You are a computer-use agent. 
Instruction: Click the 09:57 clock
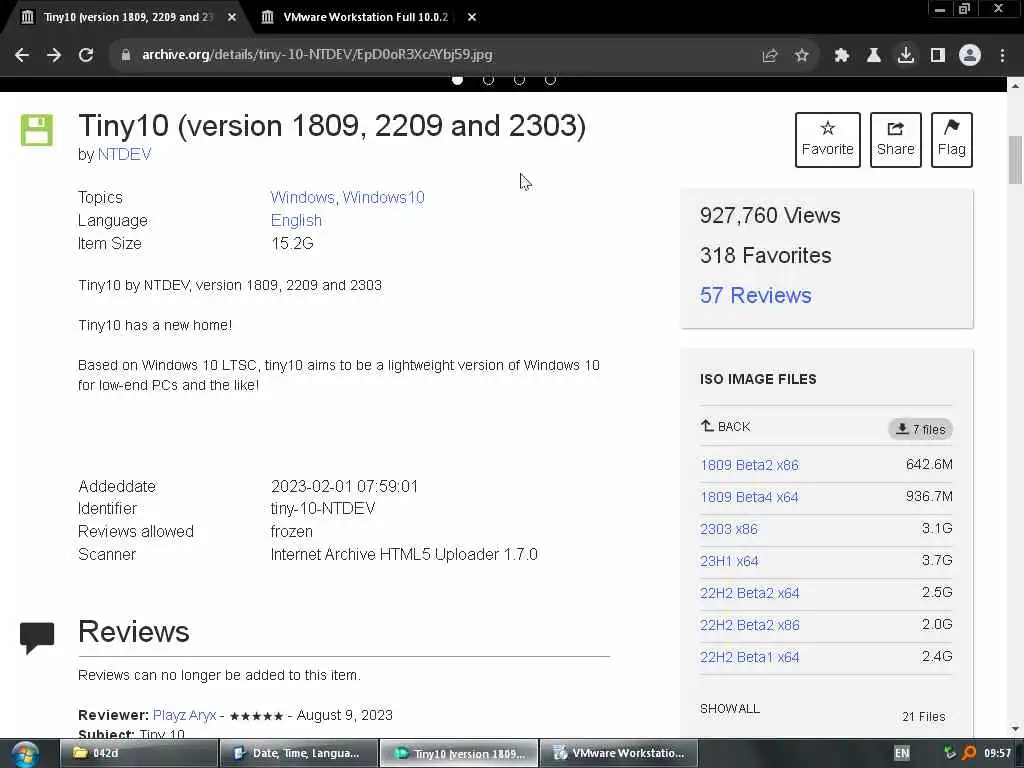[997, 753]
